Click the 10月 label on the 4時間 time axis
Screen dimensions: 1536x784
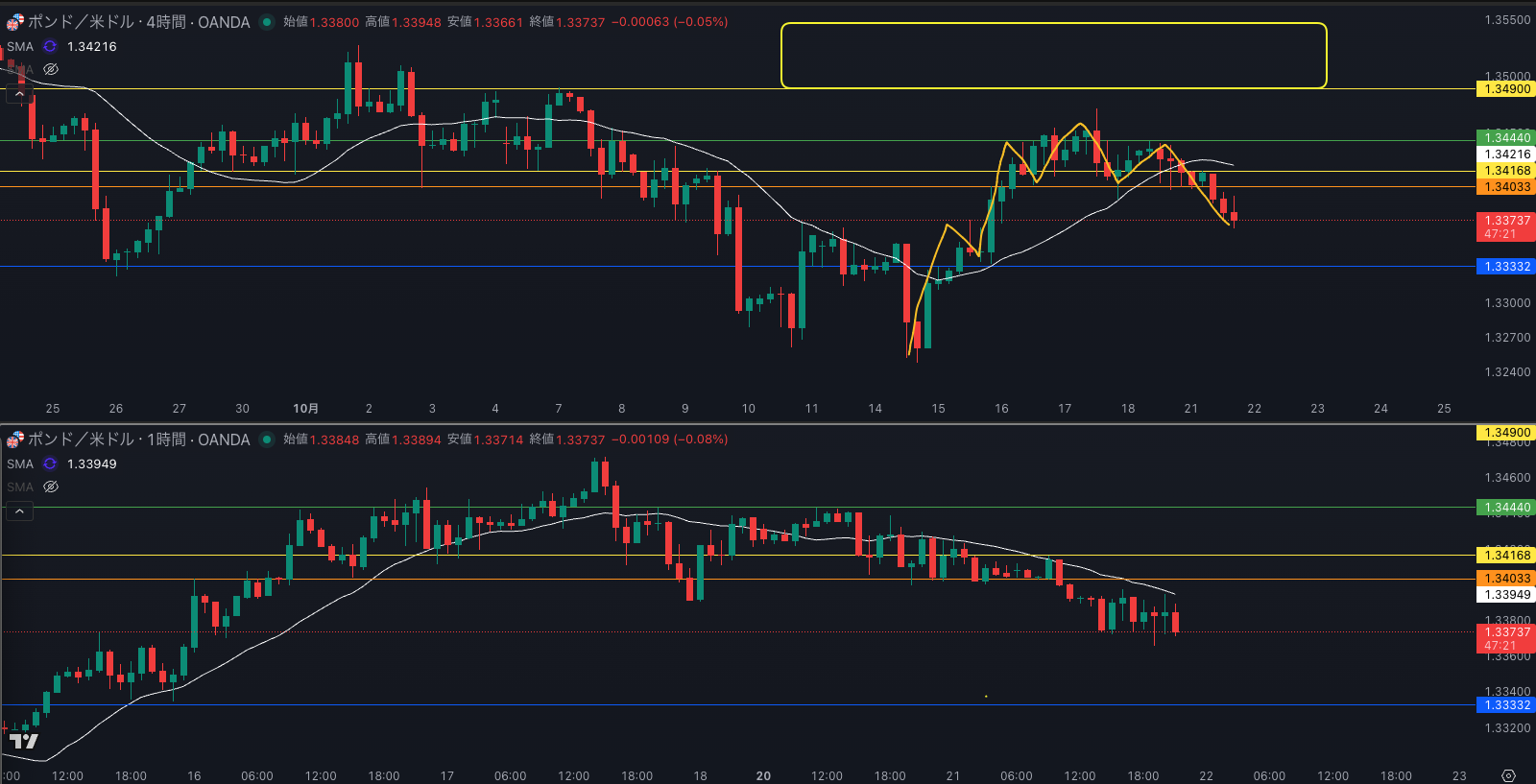(305, 409)
